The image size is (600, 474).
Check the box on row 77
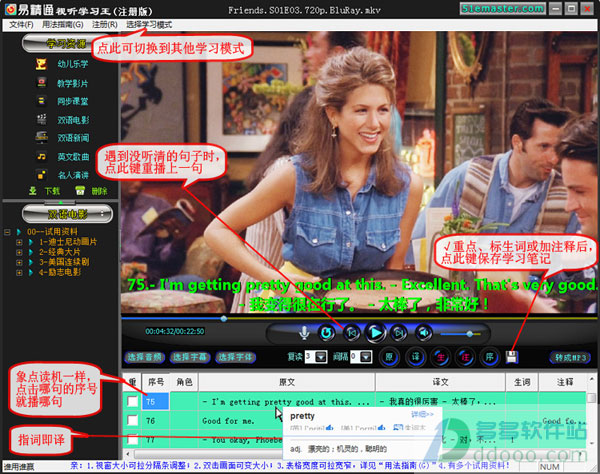pyautogui.click(x=132, y=439)
